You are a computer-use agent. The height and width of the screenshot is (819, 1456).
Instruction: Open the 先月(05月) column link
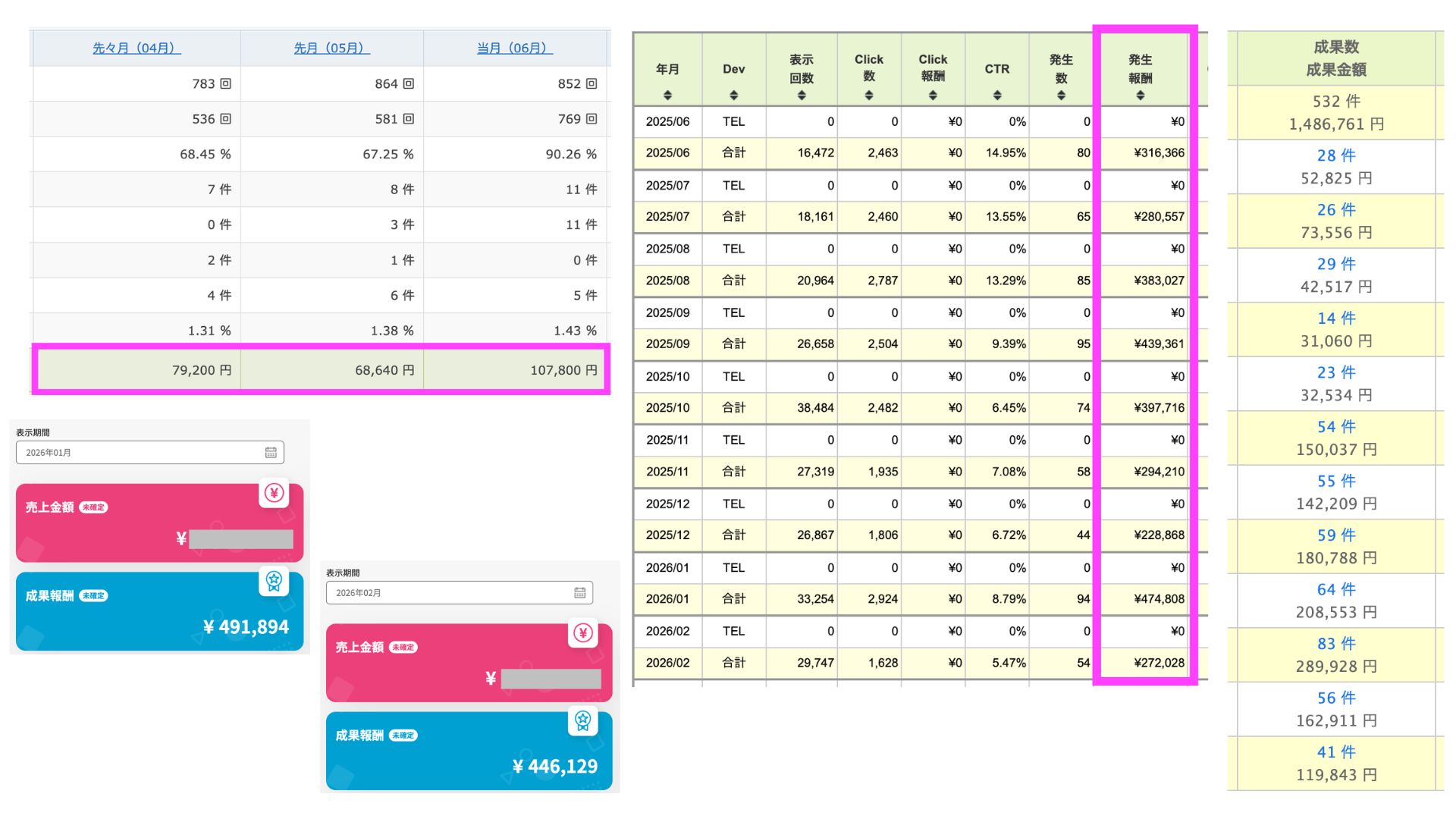[x=332, y=48]
